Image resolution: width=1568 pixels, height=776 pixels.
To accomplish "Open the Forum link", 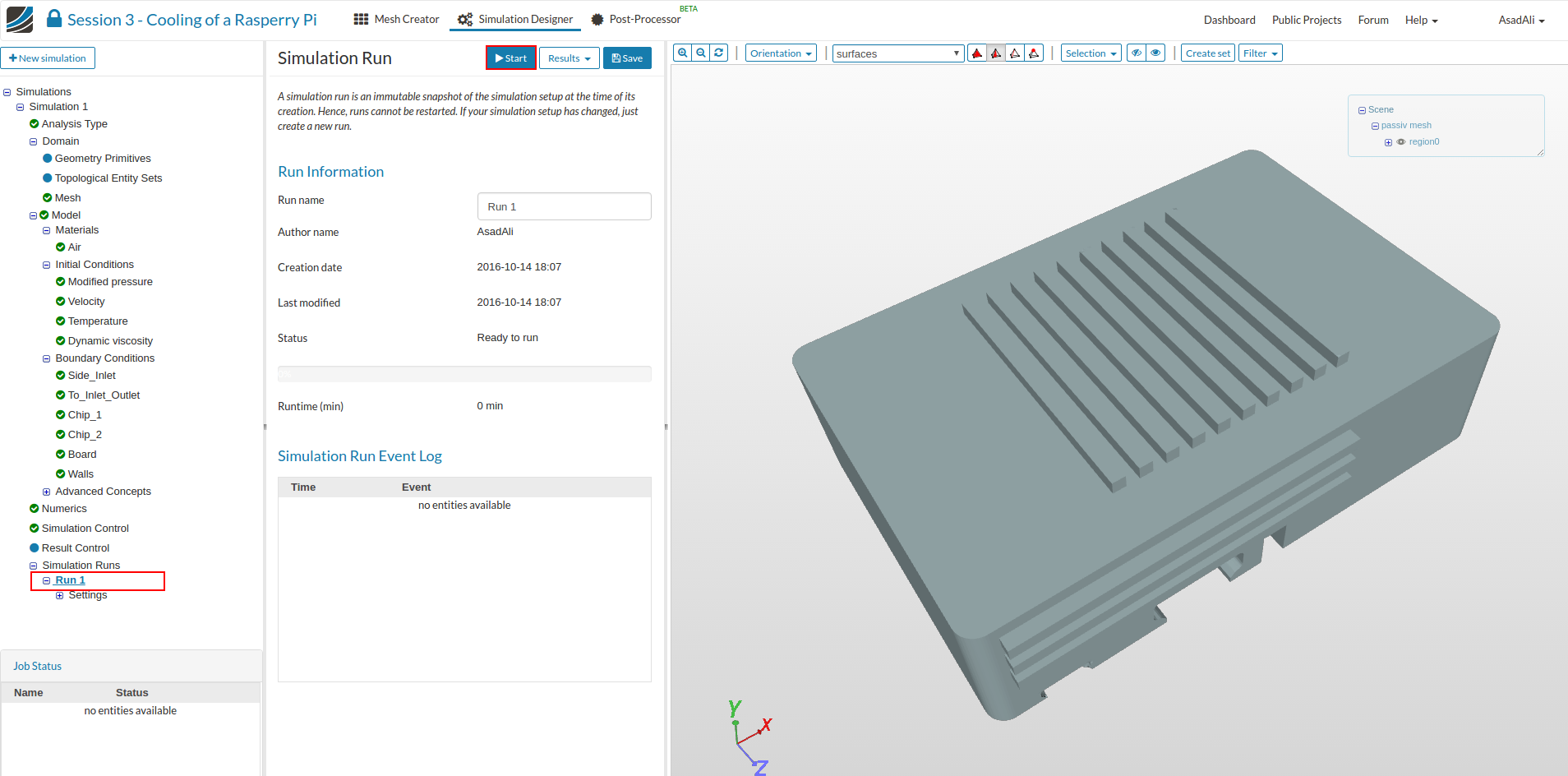I will (1372, 20).
